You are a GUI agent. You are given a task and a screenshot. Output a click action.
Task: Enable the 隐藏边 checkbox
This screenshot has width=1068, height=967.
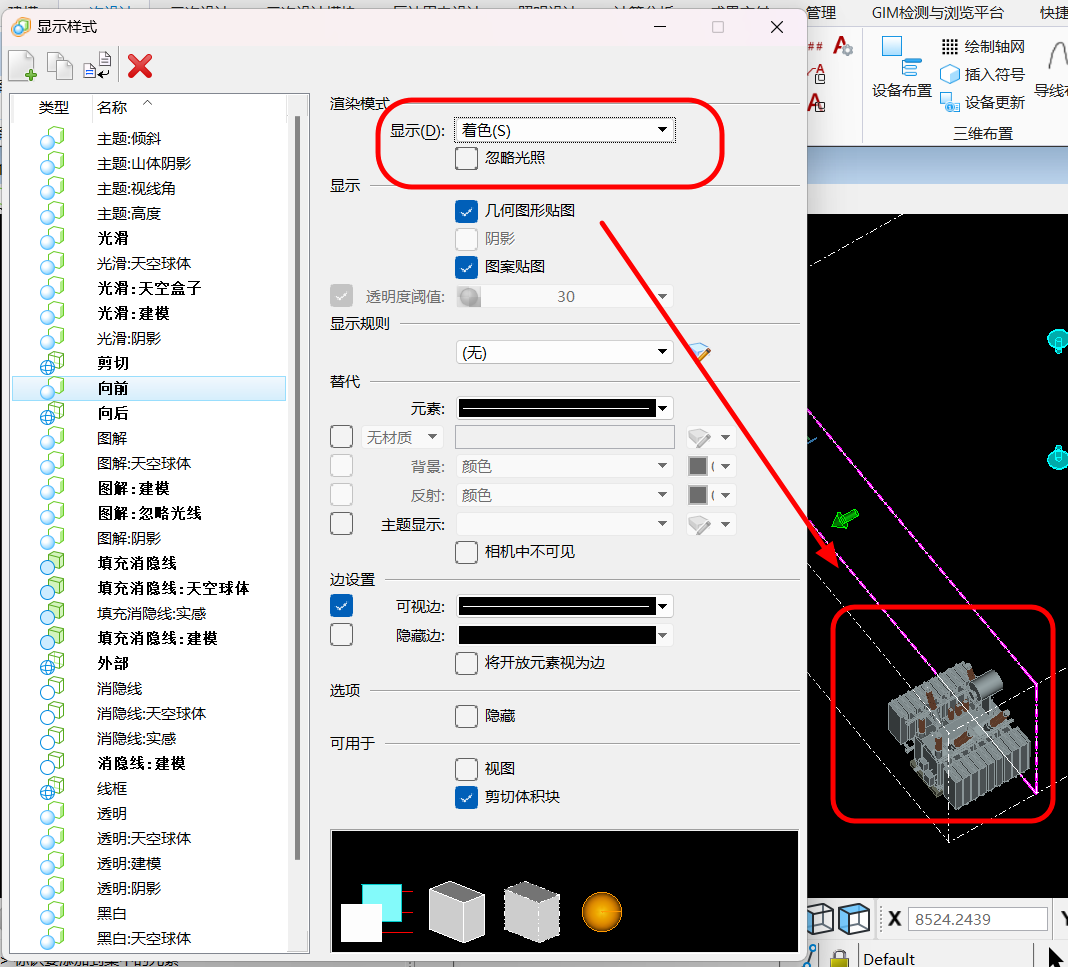pos(341,635)
